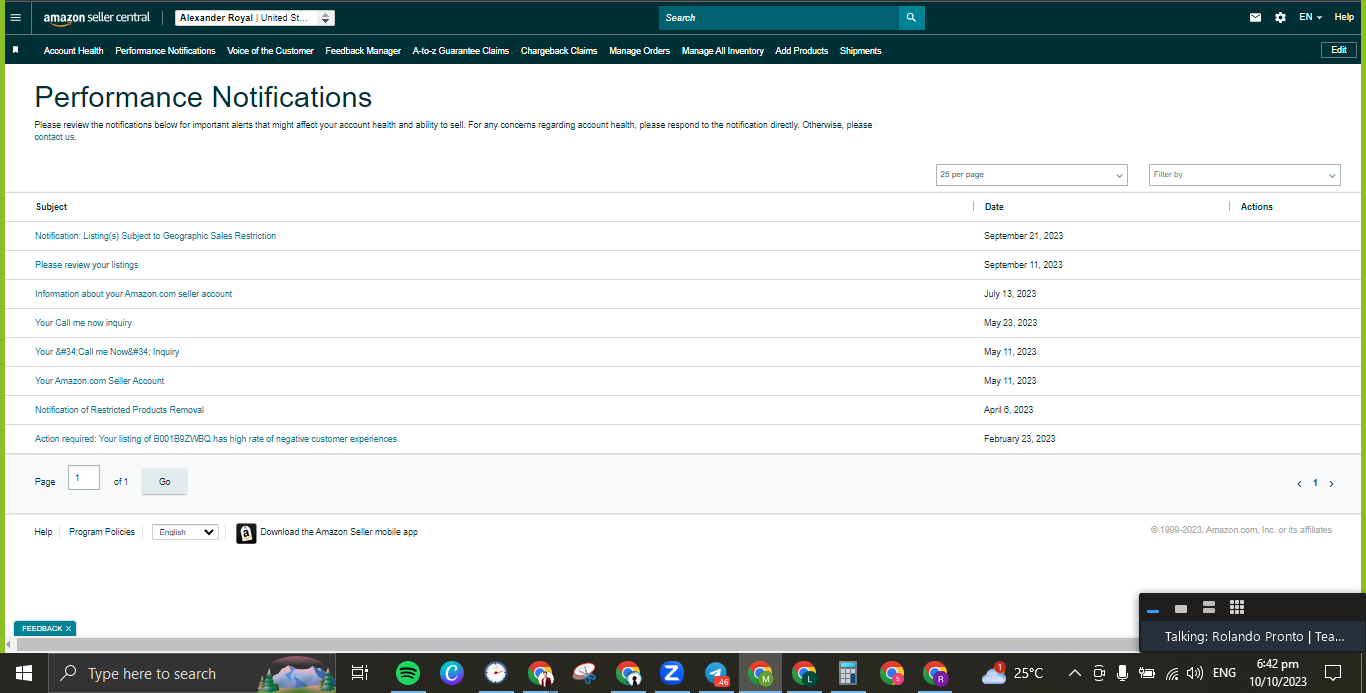Open Geographic Sales Restriction notification
The image size is (1366, 693).
click(x=155, y=236)
